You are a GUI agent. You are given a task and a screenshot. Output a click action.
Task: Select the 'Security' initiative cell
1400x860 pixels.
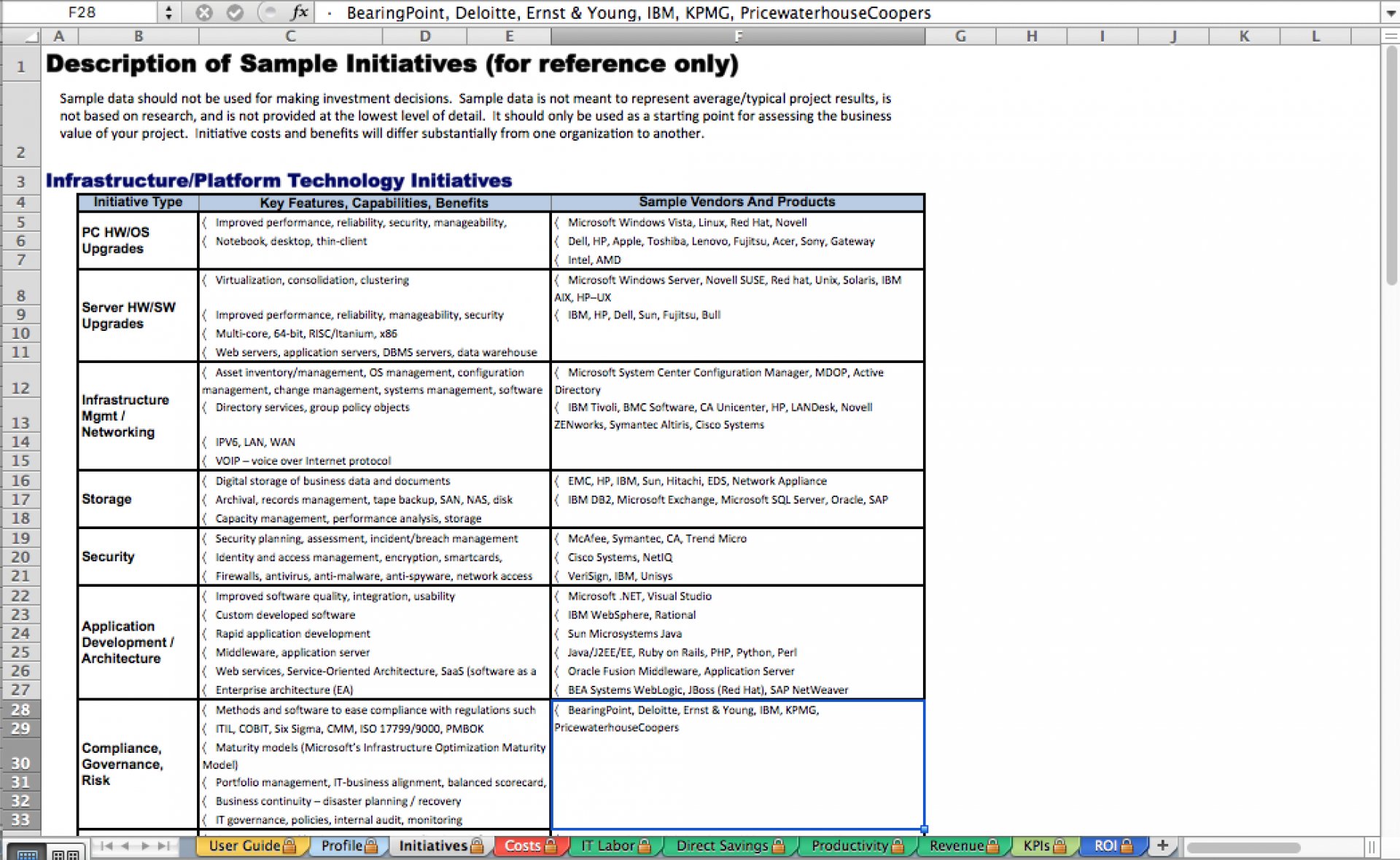click(x=138, y=557)
